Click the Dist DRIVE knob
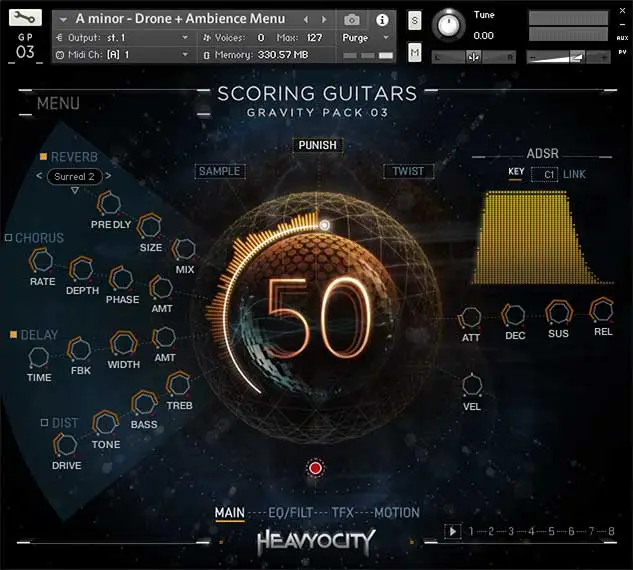Screen dimensions: 633x570 coord(65,445)
